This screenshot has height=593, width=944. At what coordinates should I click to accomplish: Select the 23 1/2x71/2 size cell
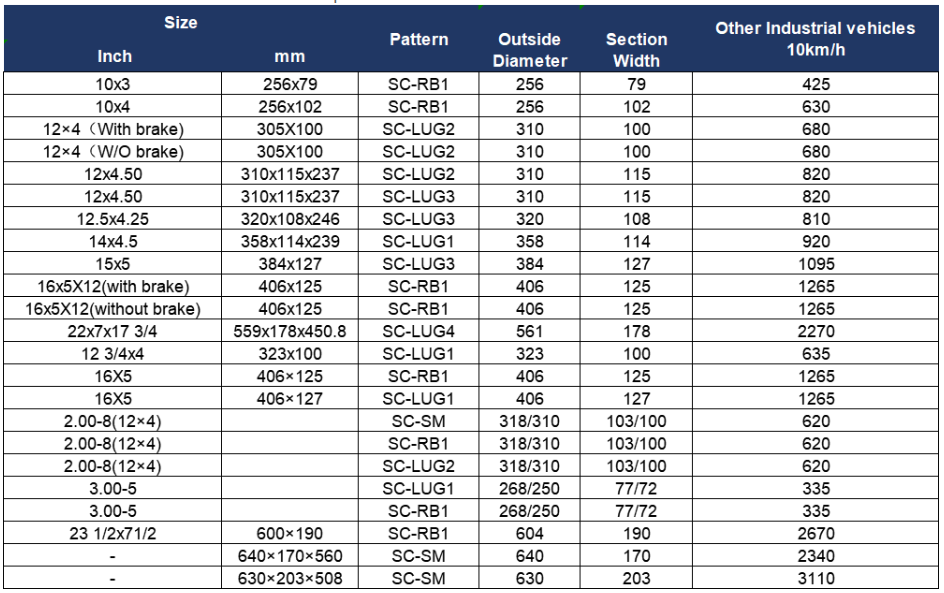113,533
